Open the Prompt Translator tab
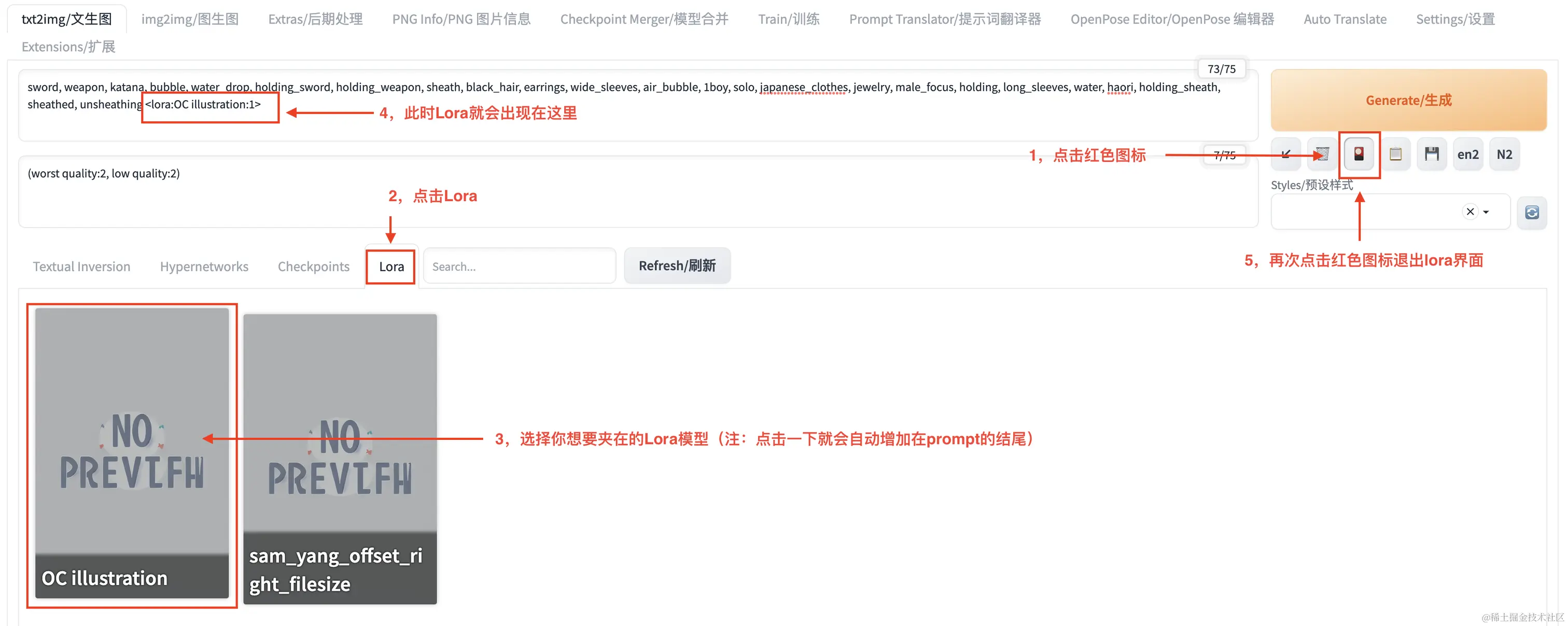 [945, 19]
